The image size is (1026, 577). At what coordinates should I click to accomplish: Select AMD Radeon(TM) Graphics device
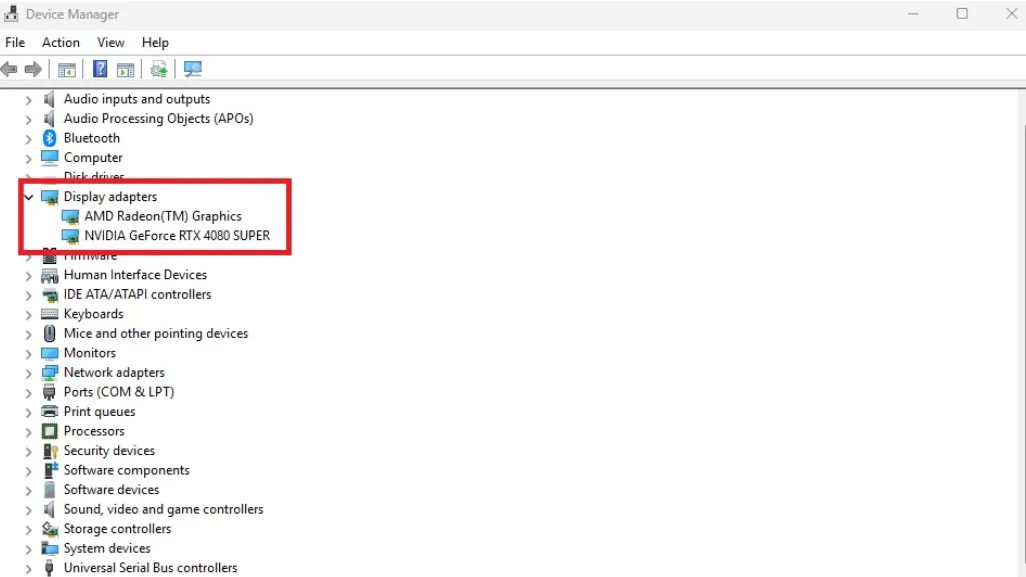[x=163, y=216]
